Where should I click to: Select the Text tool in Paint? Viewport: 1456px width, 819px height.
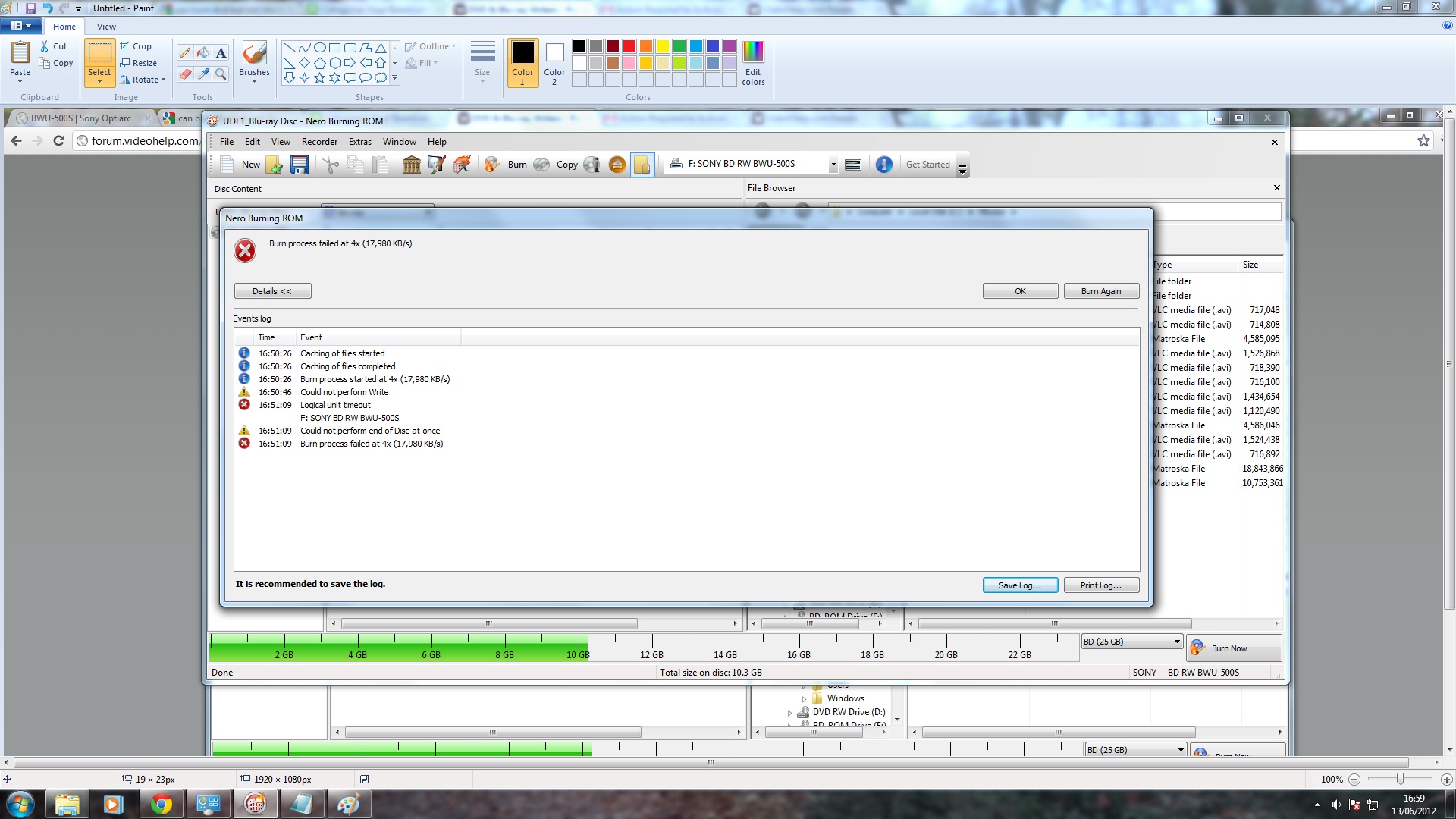click(221, 53)
